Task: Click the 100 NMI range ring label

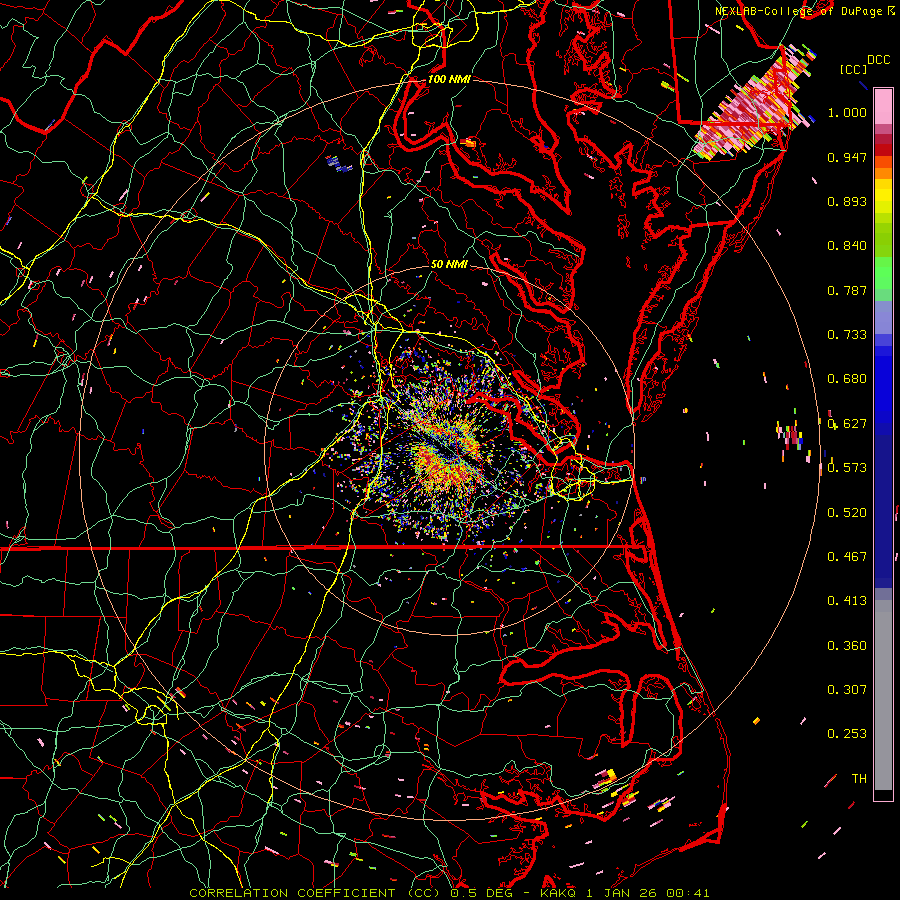Action: [x=449, y=79]
